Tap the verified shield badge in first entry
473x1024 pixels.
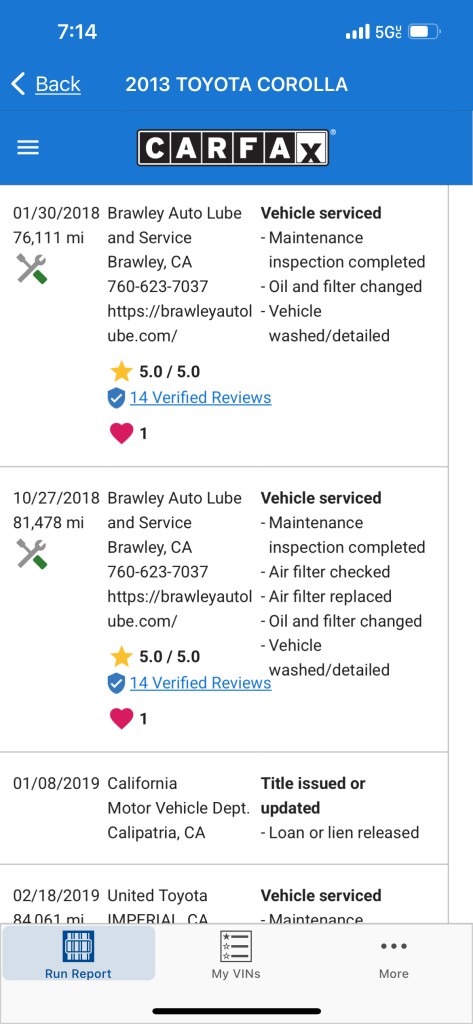pyautogui.click(x=116, y=398)
